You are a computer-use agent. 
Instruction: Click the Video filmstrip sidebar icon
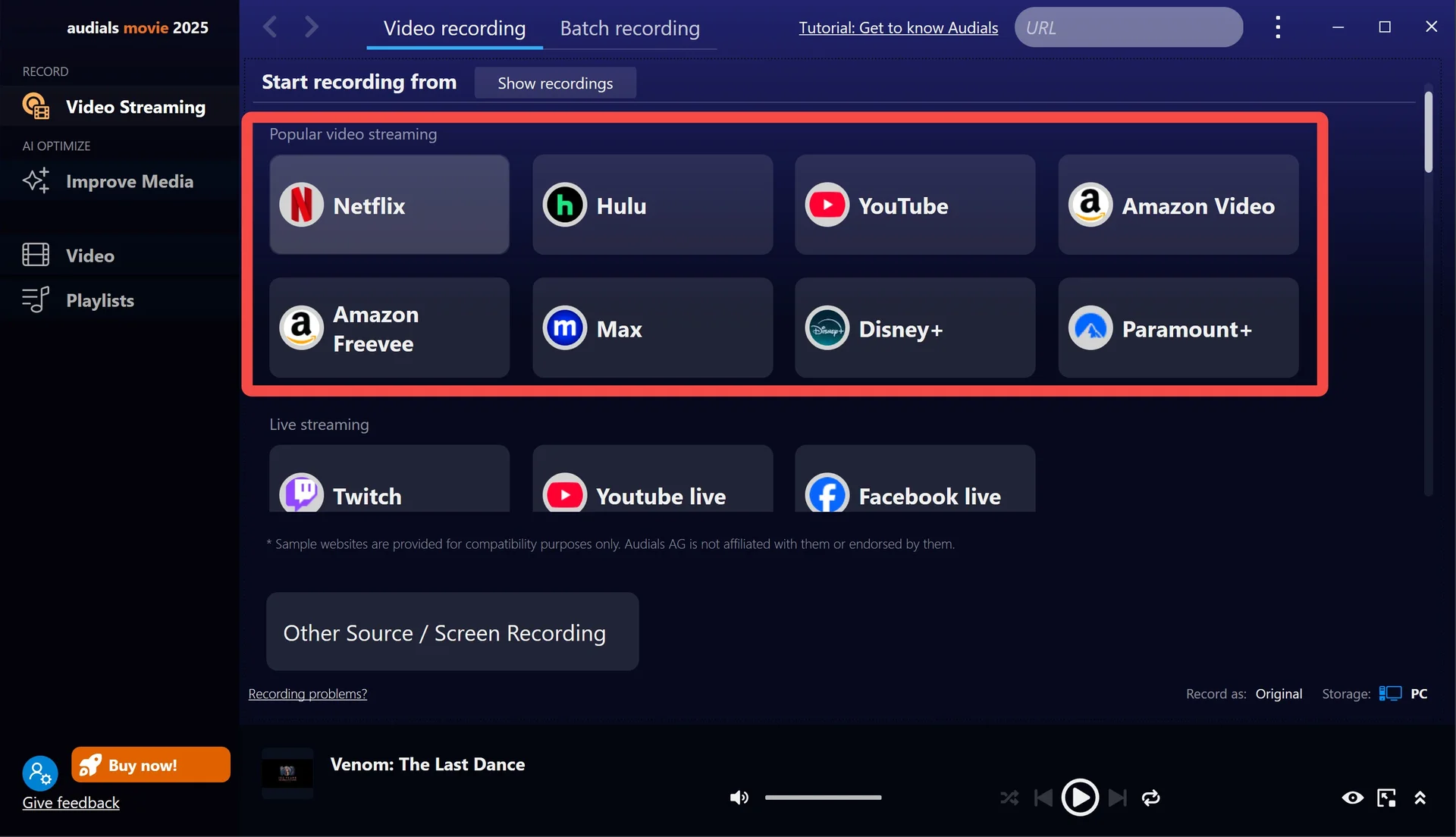pos(36,255)
